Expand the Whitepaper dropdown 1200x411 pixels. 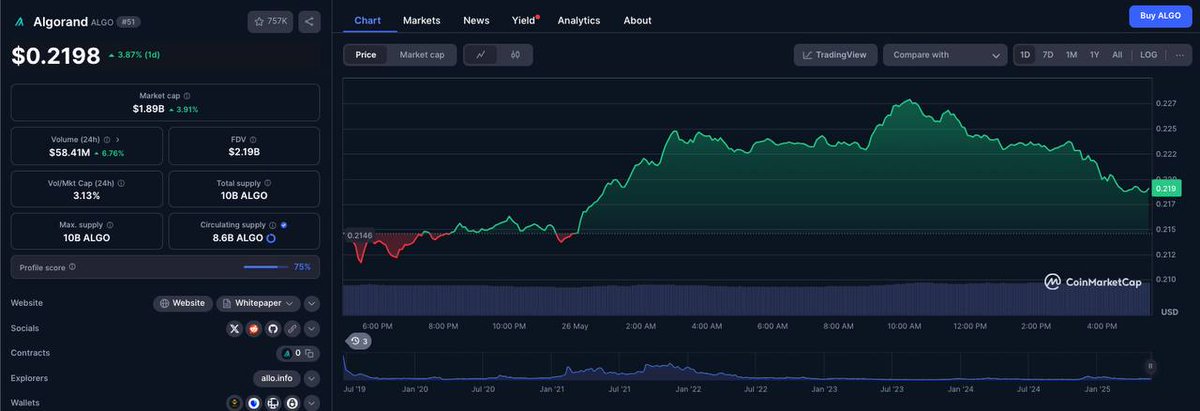[x=258, y=303]
